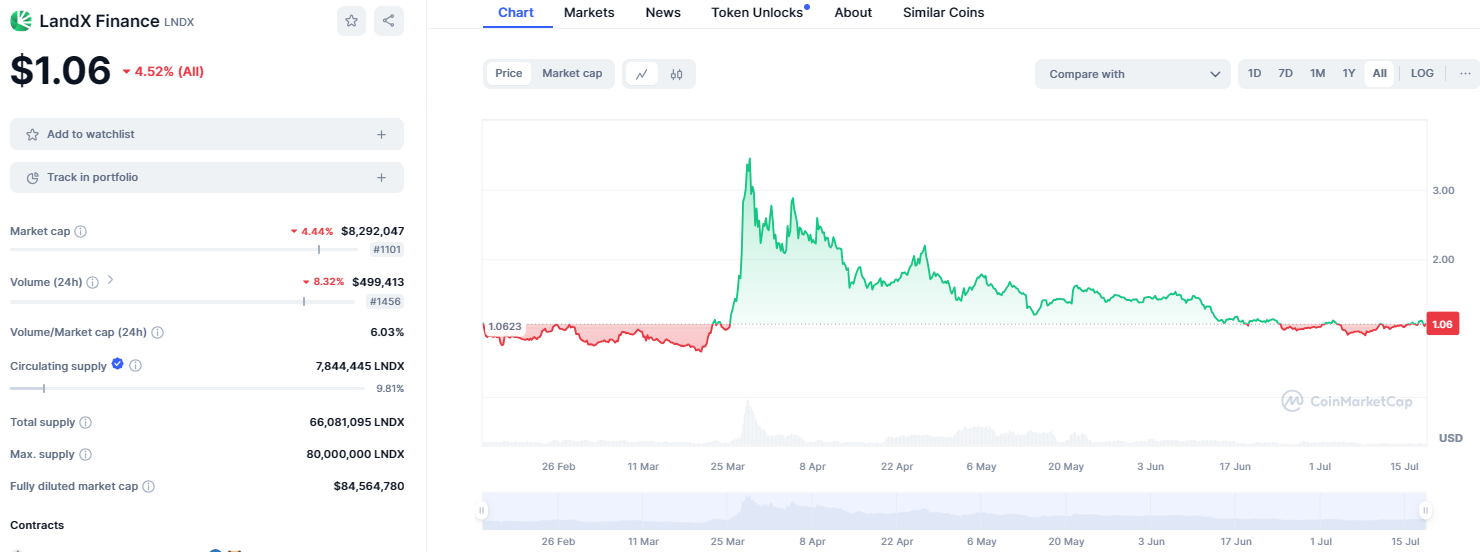1480x552 pixels.
Task: Click the star favorite icon
Action: coord(351,20)
